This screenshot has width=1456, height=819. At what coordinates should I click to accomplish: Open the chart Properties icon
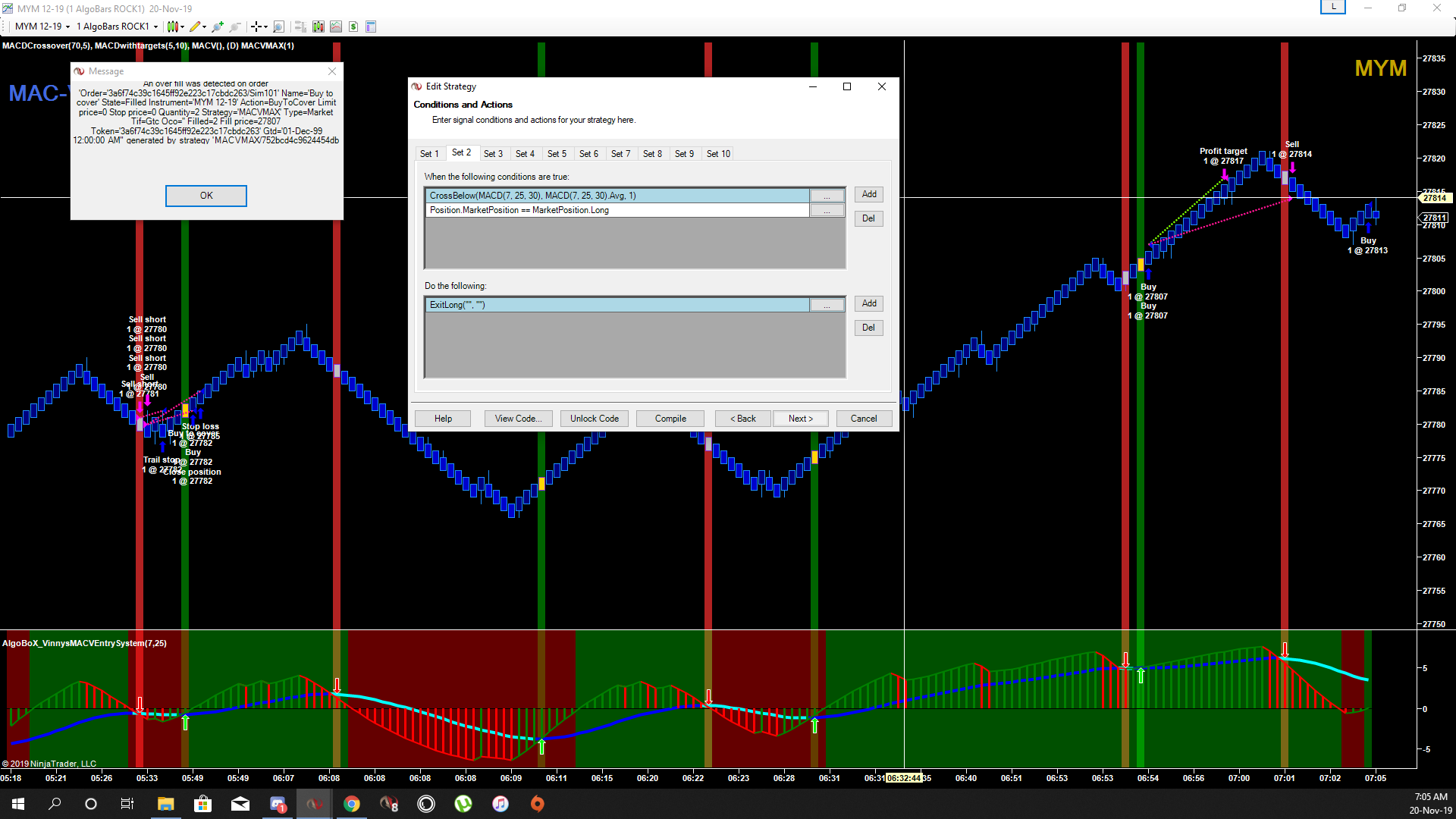pos(371,27)
